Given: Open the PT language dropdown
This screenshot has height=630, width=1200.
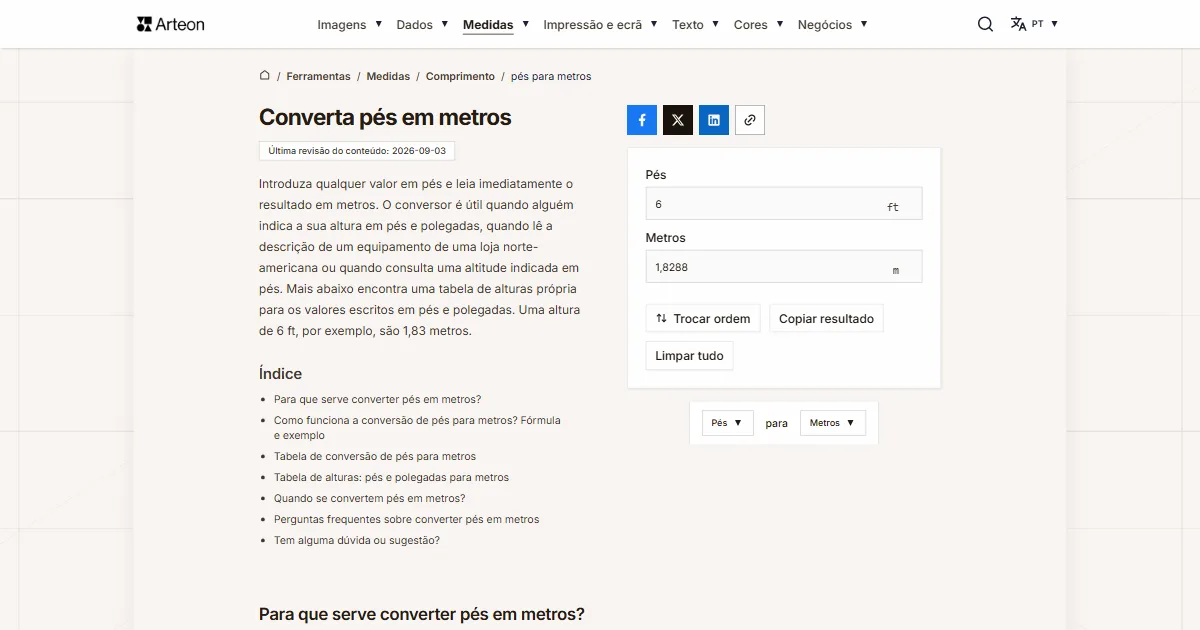Looking at the screenshot, I should 1045,24.
